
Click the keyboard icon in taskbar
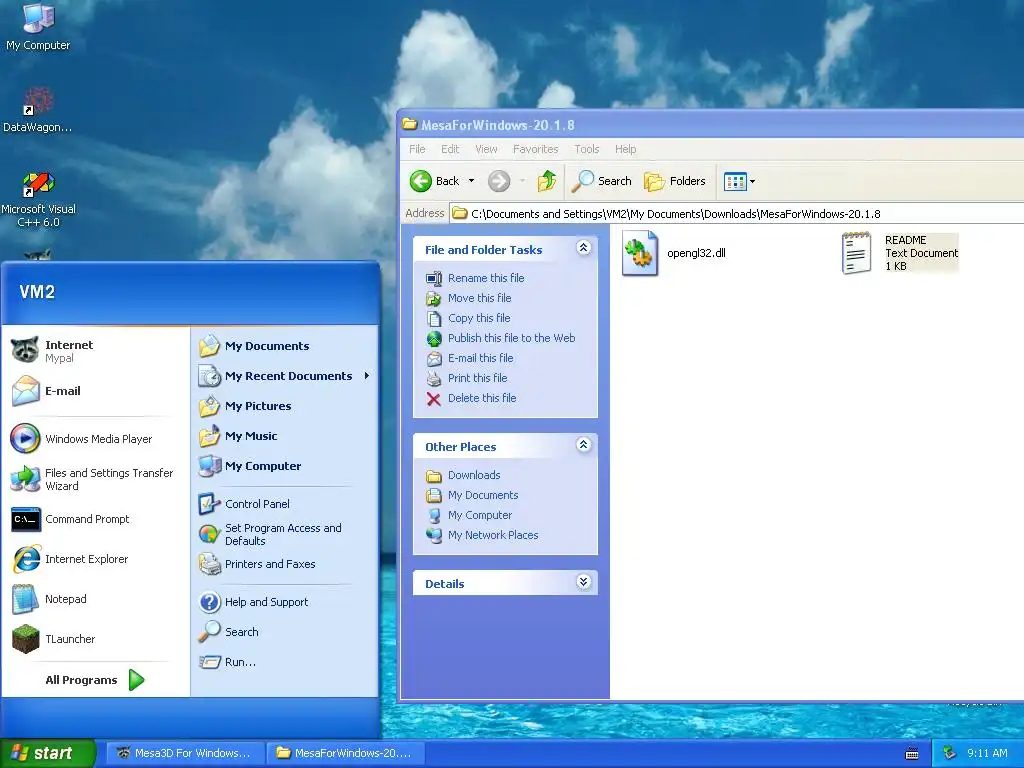click(912, 754)
